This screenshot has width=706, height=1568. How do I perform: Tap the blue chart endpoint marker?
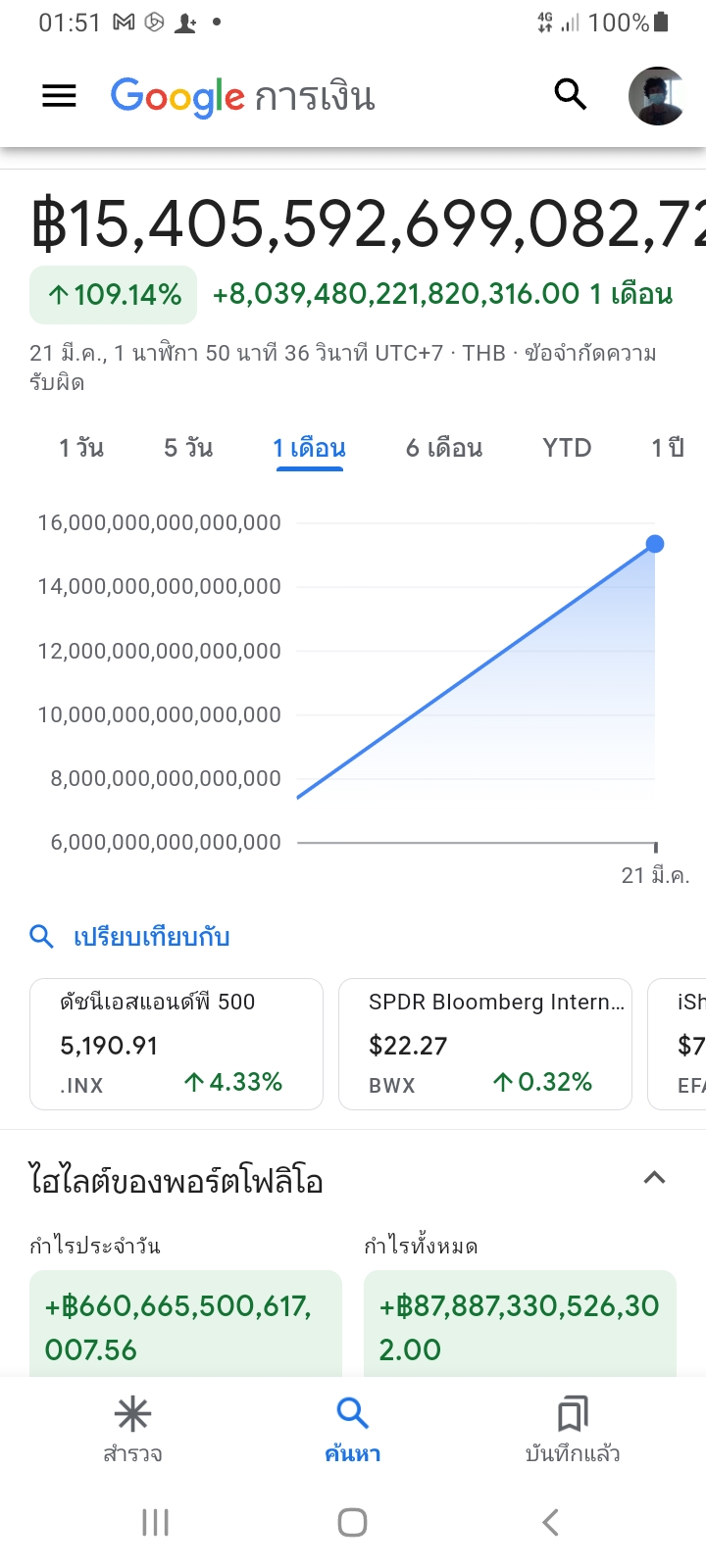[x=655, y=544]
